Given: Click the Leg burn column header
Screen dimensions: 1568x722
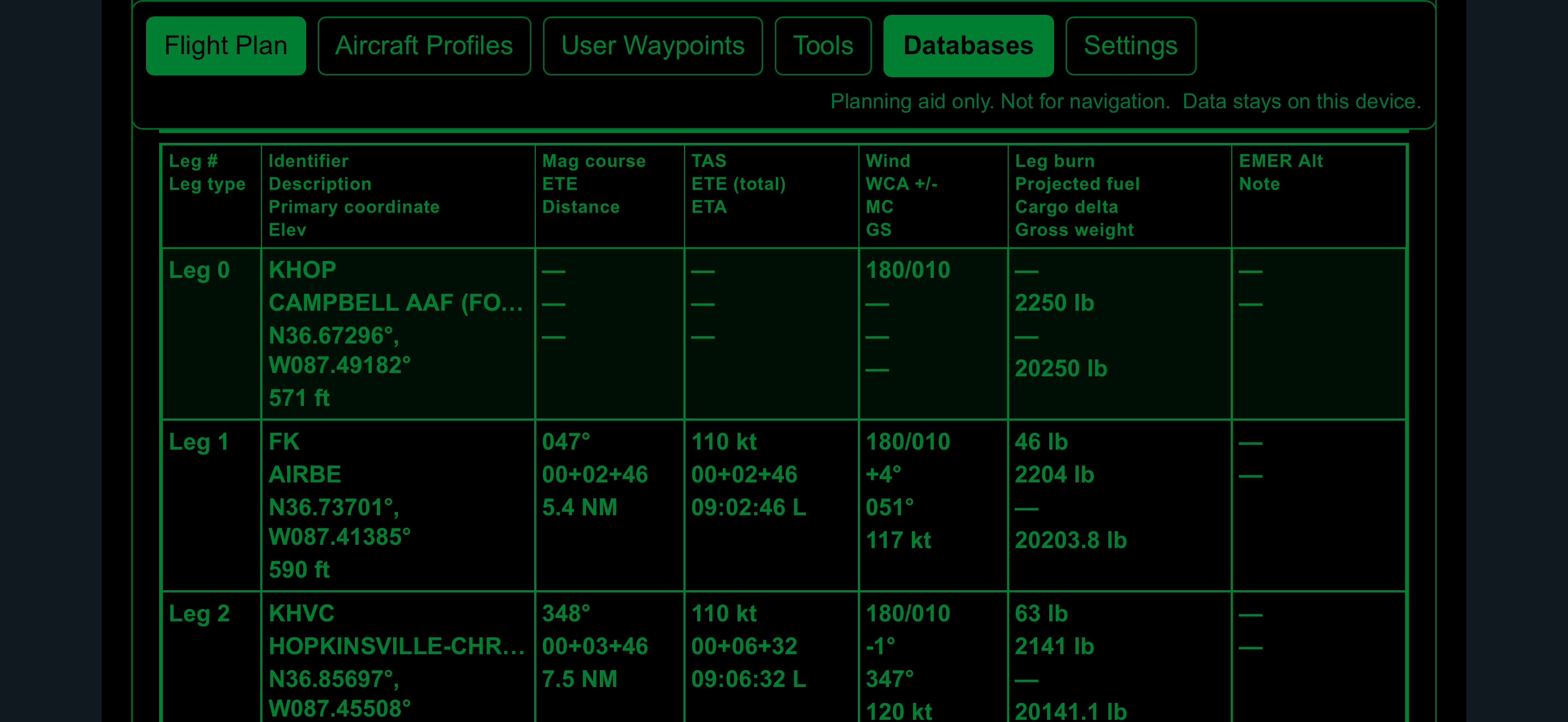Looking at the screenshot, I should pos(1055,161).
